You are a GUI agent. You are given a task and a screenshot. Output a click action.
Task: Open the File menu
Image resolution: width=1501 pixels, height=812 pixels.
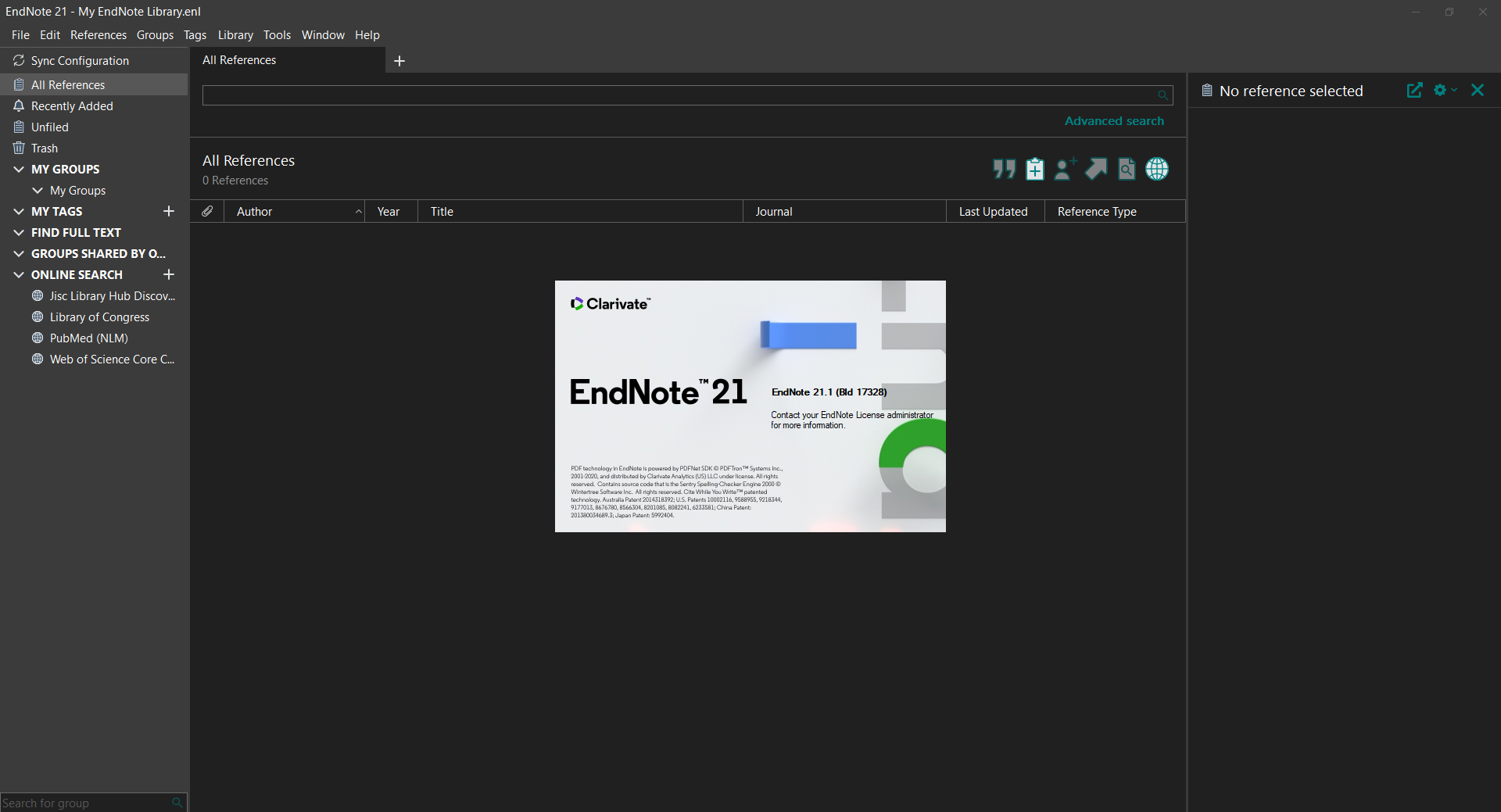tap(20, 35)
